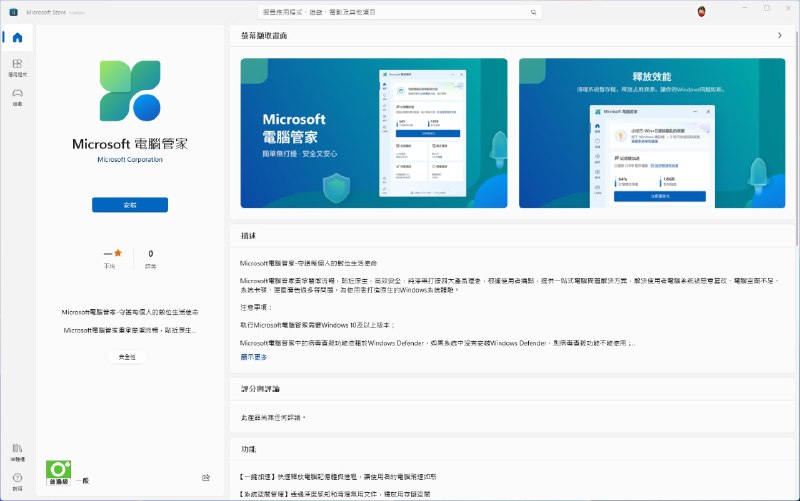Open the Help icon in the sidebar
Viewport: 800px width, 501px height.
17,481
